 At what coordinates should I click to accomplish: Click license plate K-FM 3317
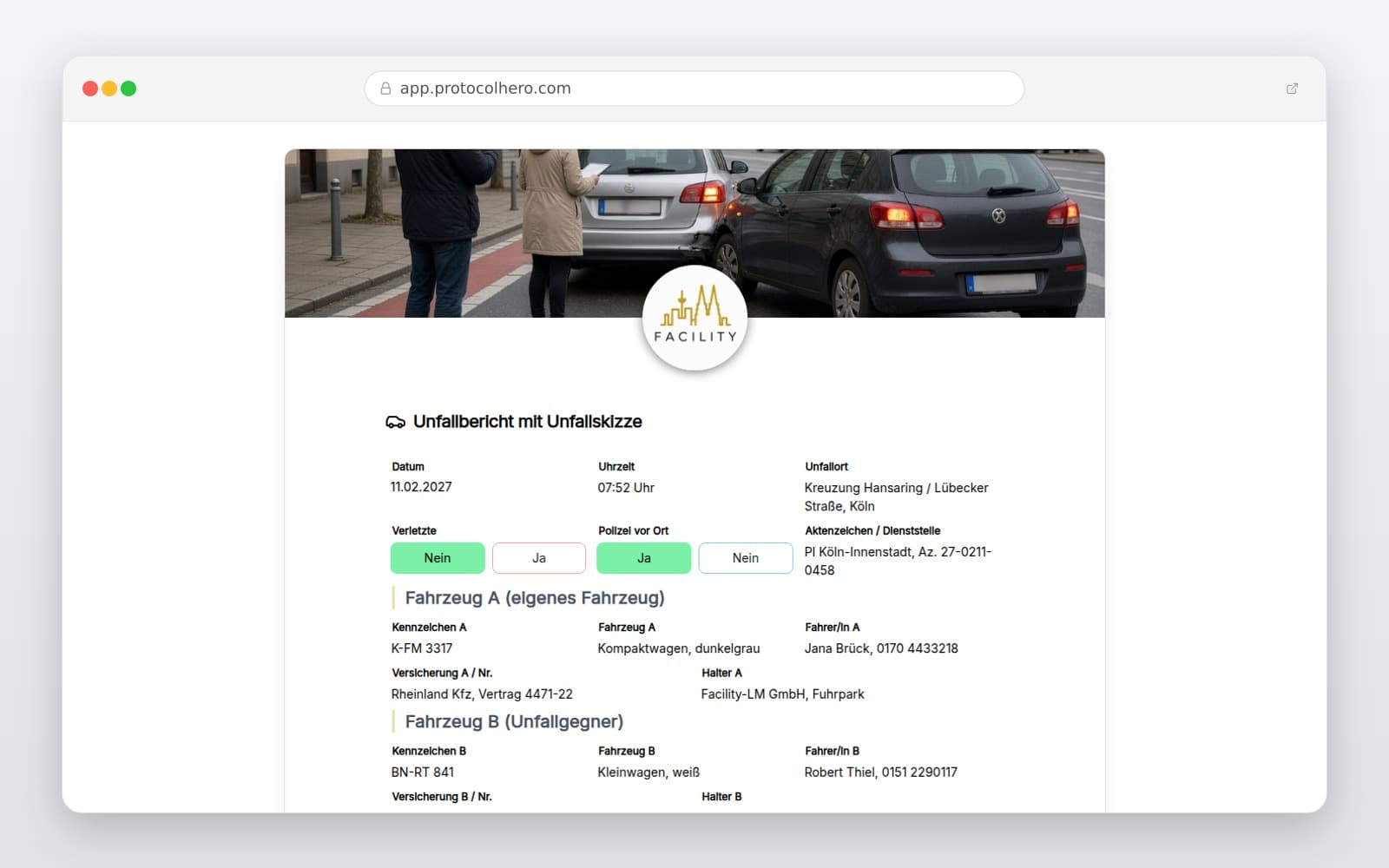click(x=422, y=648)
